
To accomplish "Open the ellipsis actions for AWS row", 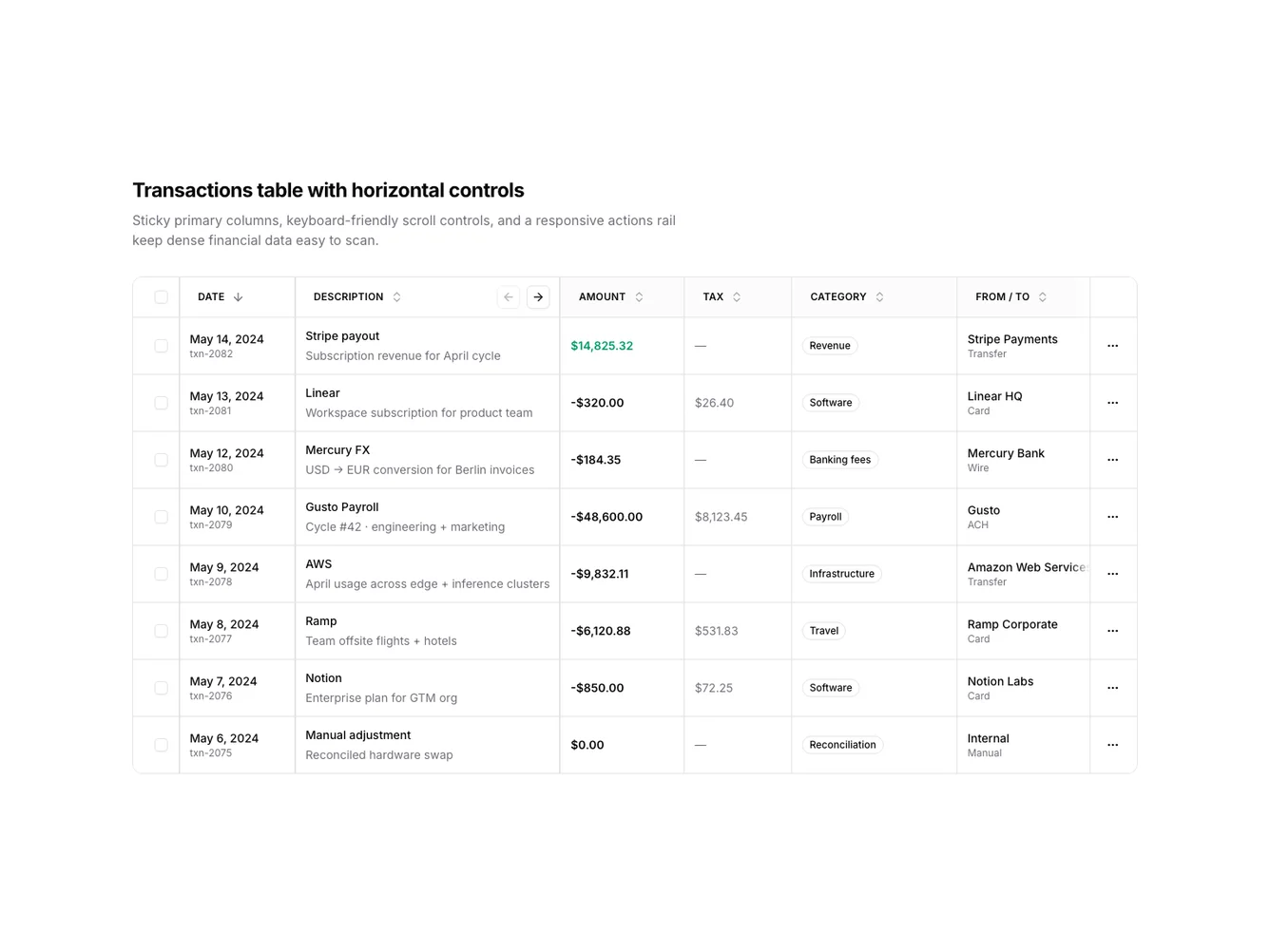I will point(1112,573).
